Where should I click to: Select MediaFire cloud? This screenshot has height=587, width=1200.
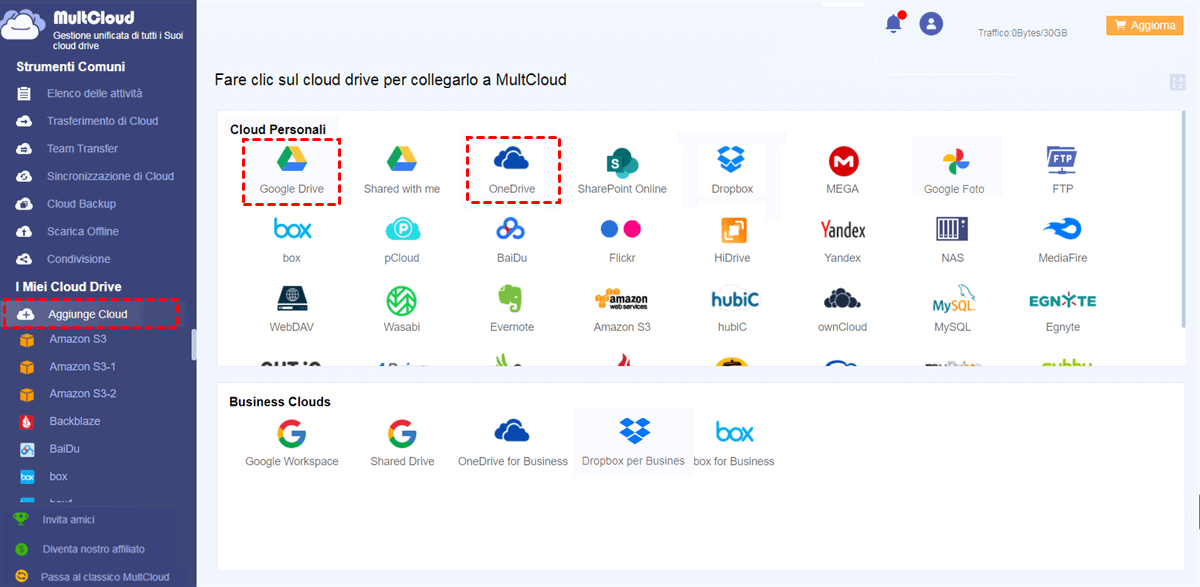pyautogui.click(x=1062, y=241)
